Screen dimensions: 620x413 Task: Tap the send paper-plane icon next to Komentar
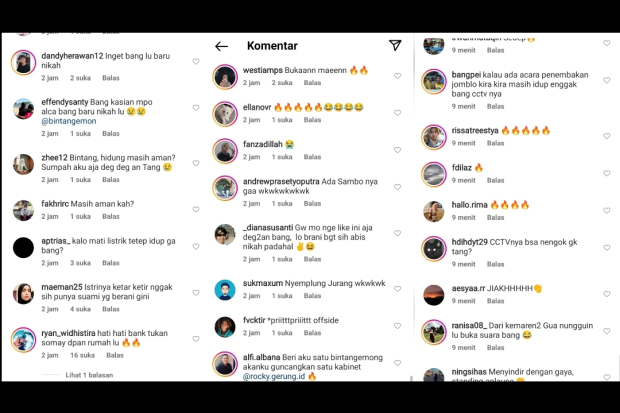(x=395, y=45)
